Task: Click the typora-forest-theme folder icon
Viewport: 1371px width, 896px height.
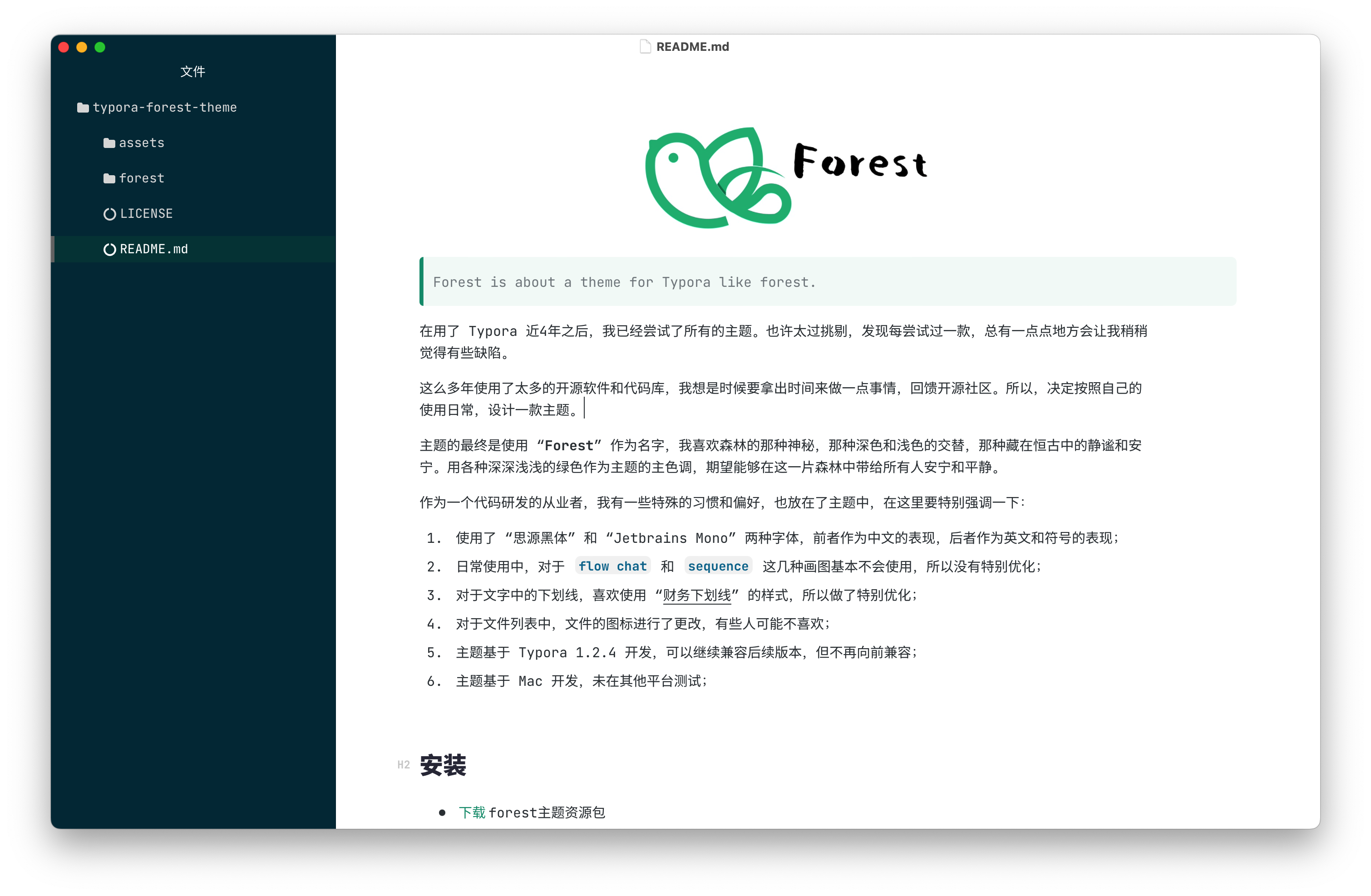Action: click(83, 108)
